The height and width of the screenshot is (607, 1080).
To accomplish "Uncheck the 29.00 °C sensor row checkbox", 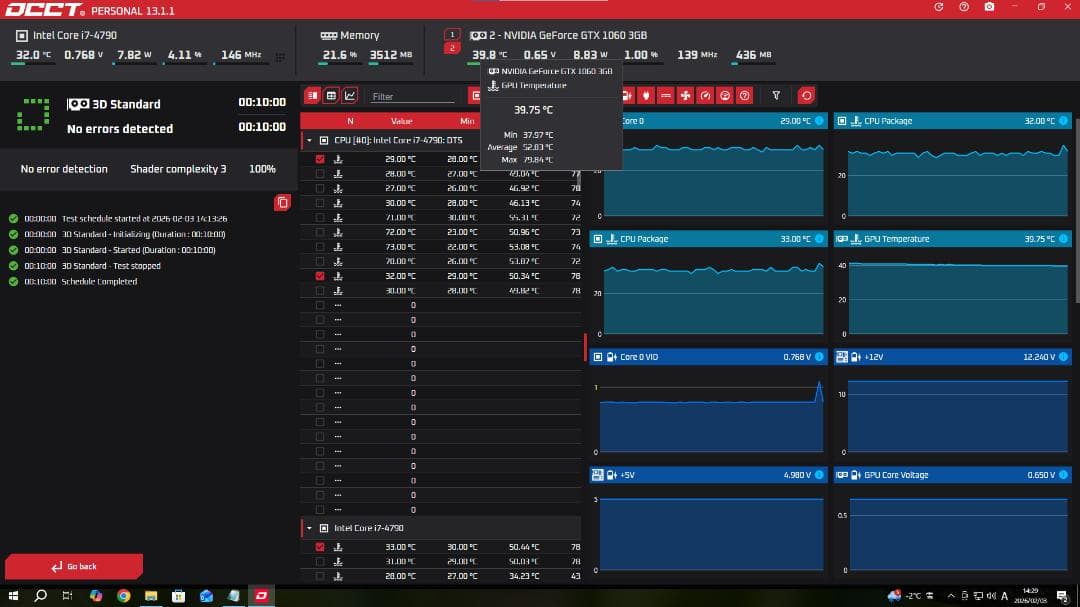I will [320, 159].
